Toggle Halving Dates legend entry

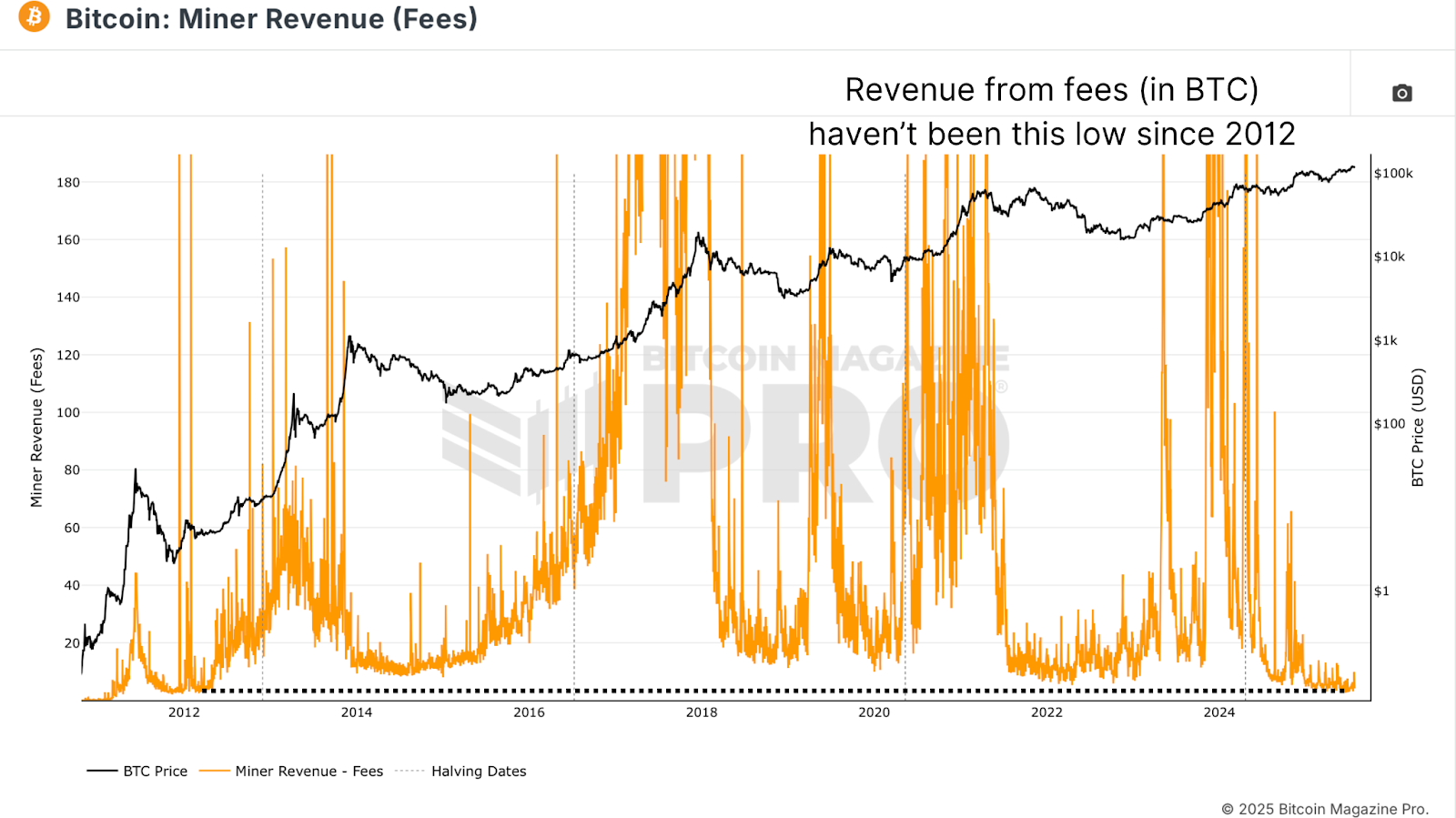coord(460,771)
